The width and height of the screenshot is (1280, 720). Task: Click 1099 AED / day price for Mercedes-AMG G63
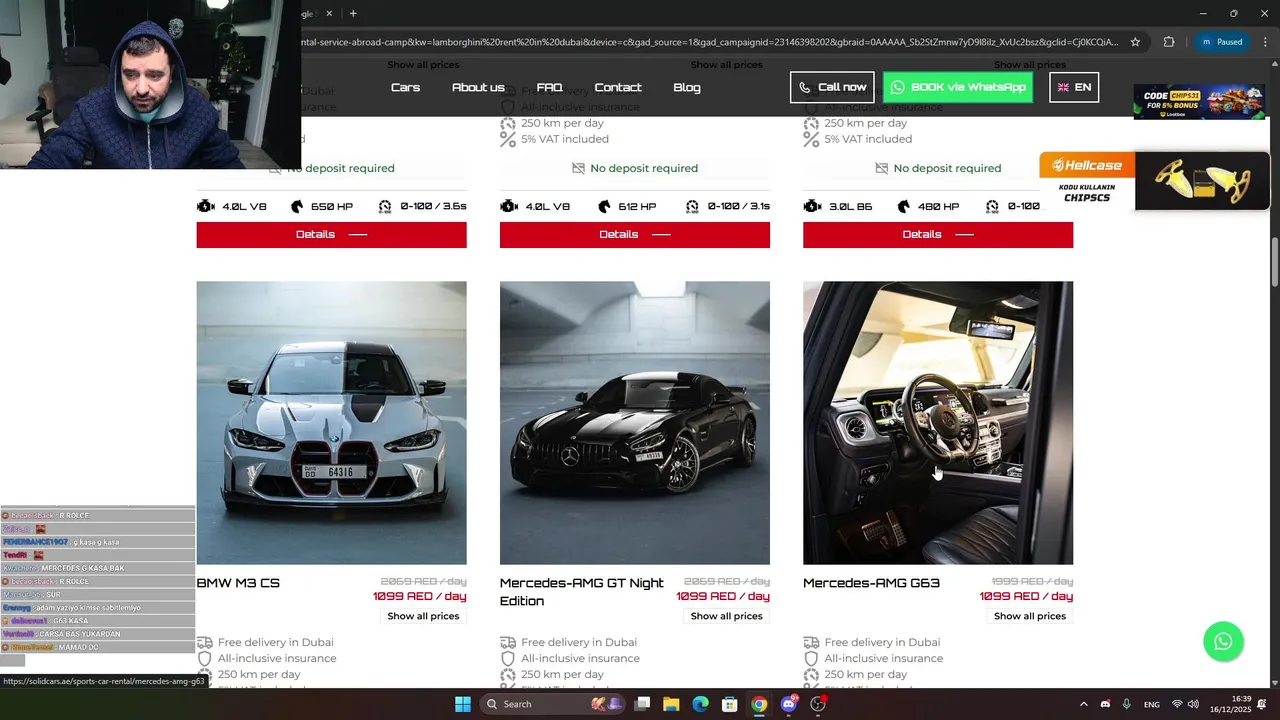(1026, 597)
